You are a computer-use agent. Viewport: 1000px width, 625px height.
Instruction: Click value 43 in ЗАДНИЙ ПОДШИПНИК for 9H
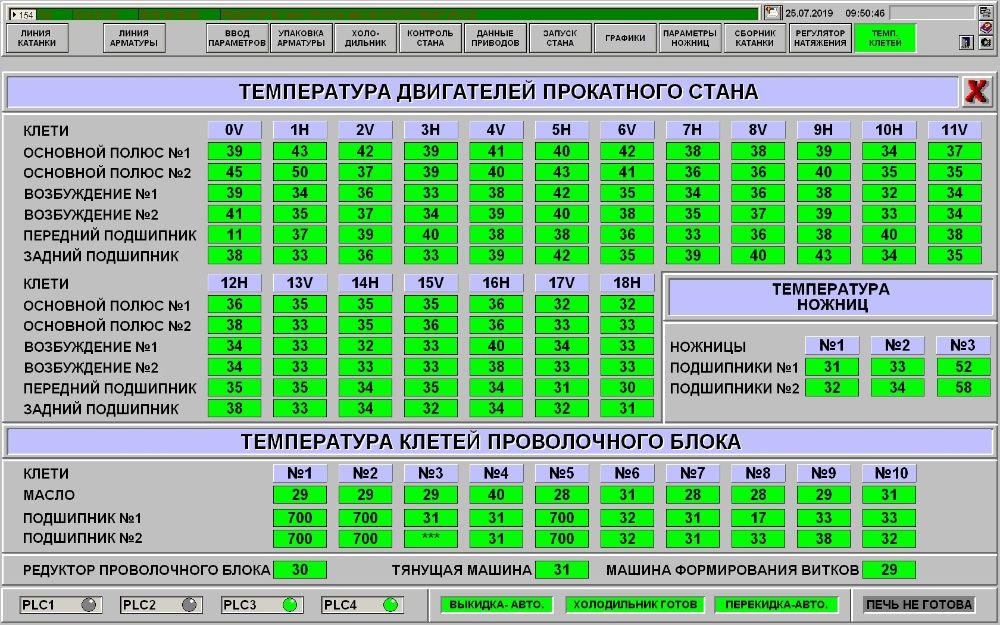point(823,255)
